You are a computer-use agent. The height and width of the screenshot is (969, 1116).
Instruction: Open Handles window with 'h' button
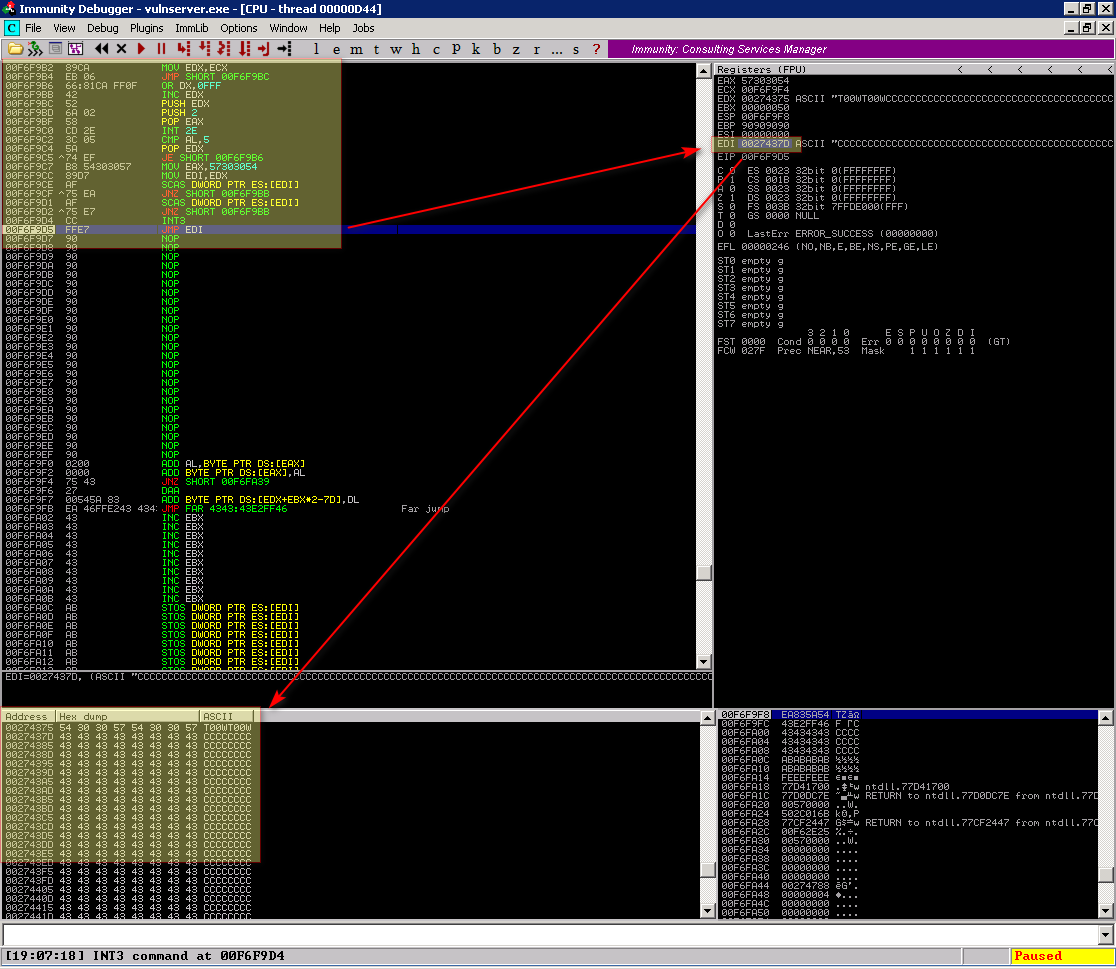pyautogui.click(x=416, y=49)
